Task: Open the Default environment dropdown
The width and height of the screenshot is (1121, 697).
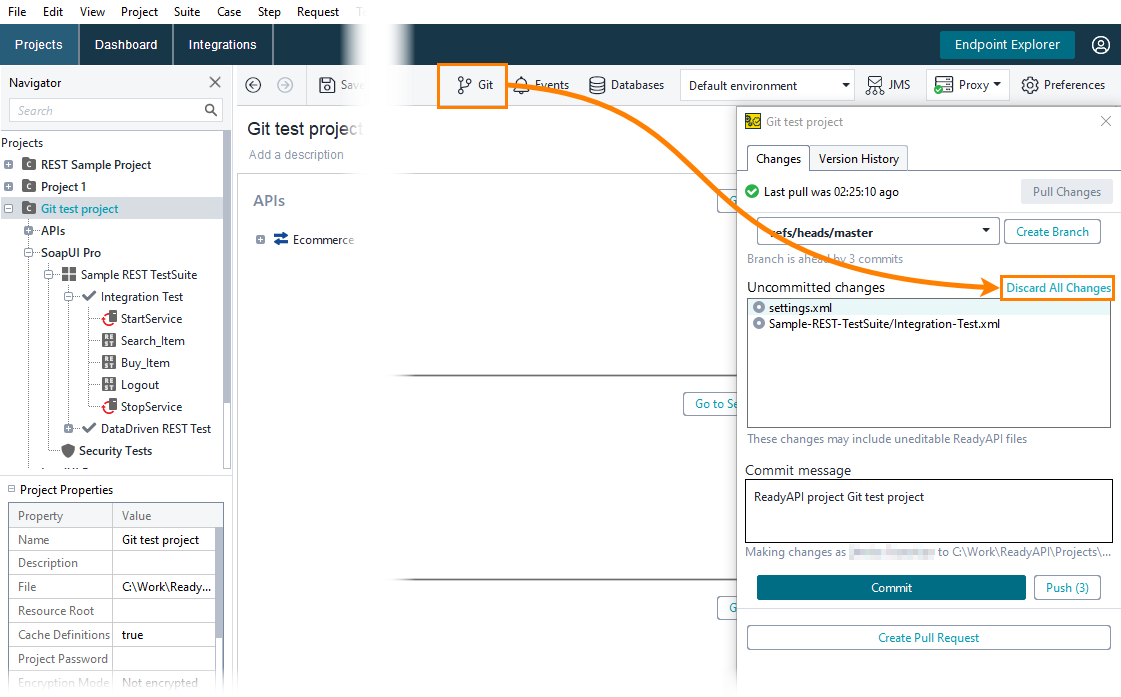Action: tap(766, 85)
